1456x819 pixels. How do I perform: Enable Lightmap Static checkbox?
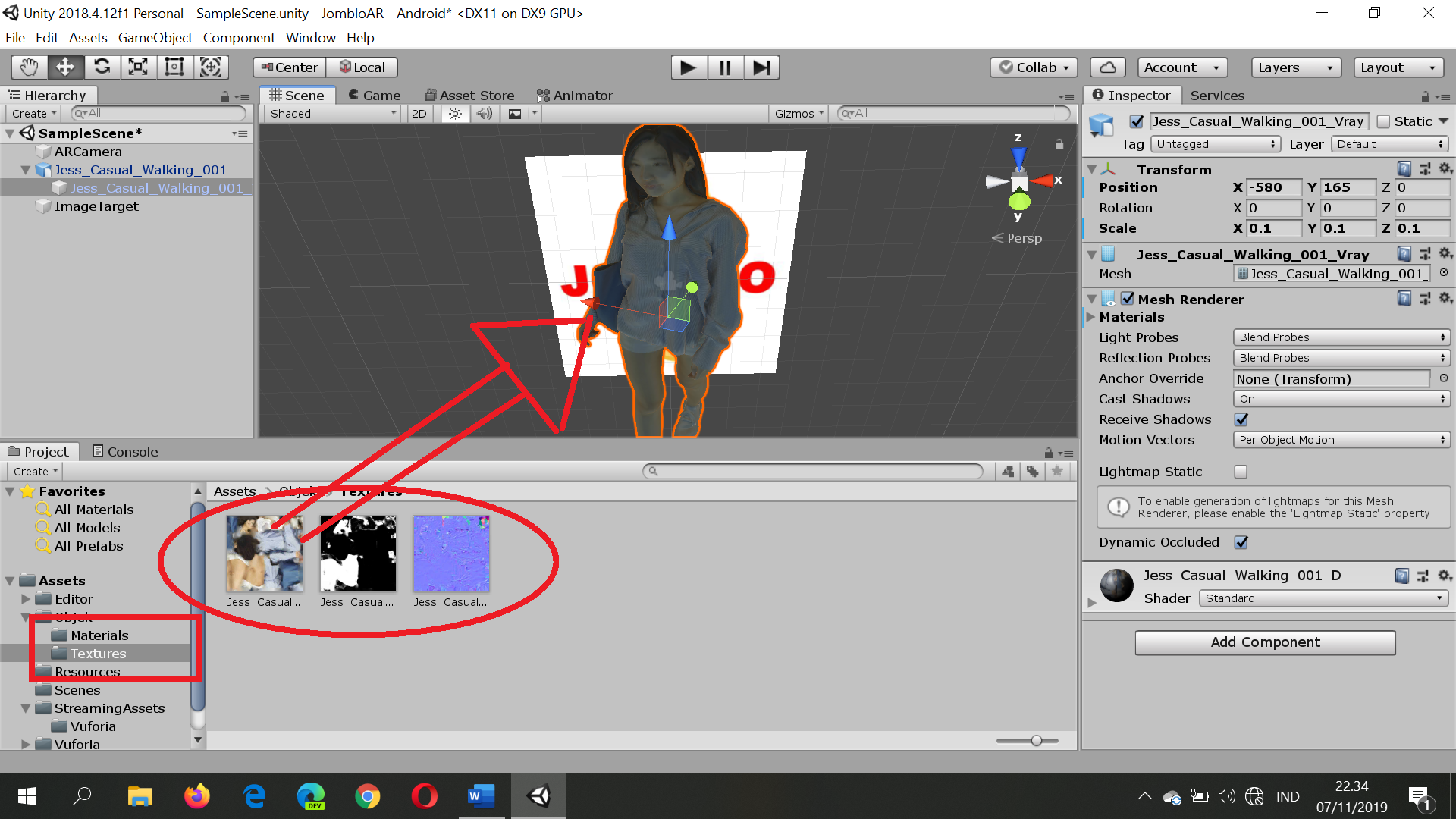click(1241, 472)
